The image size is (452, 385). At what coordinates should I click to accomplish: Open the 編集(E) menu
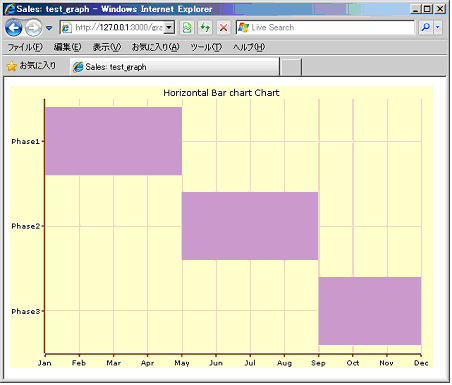(x=68, y=47)
